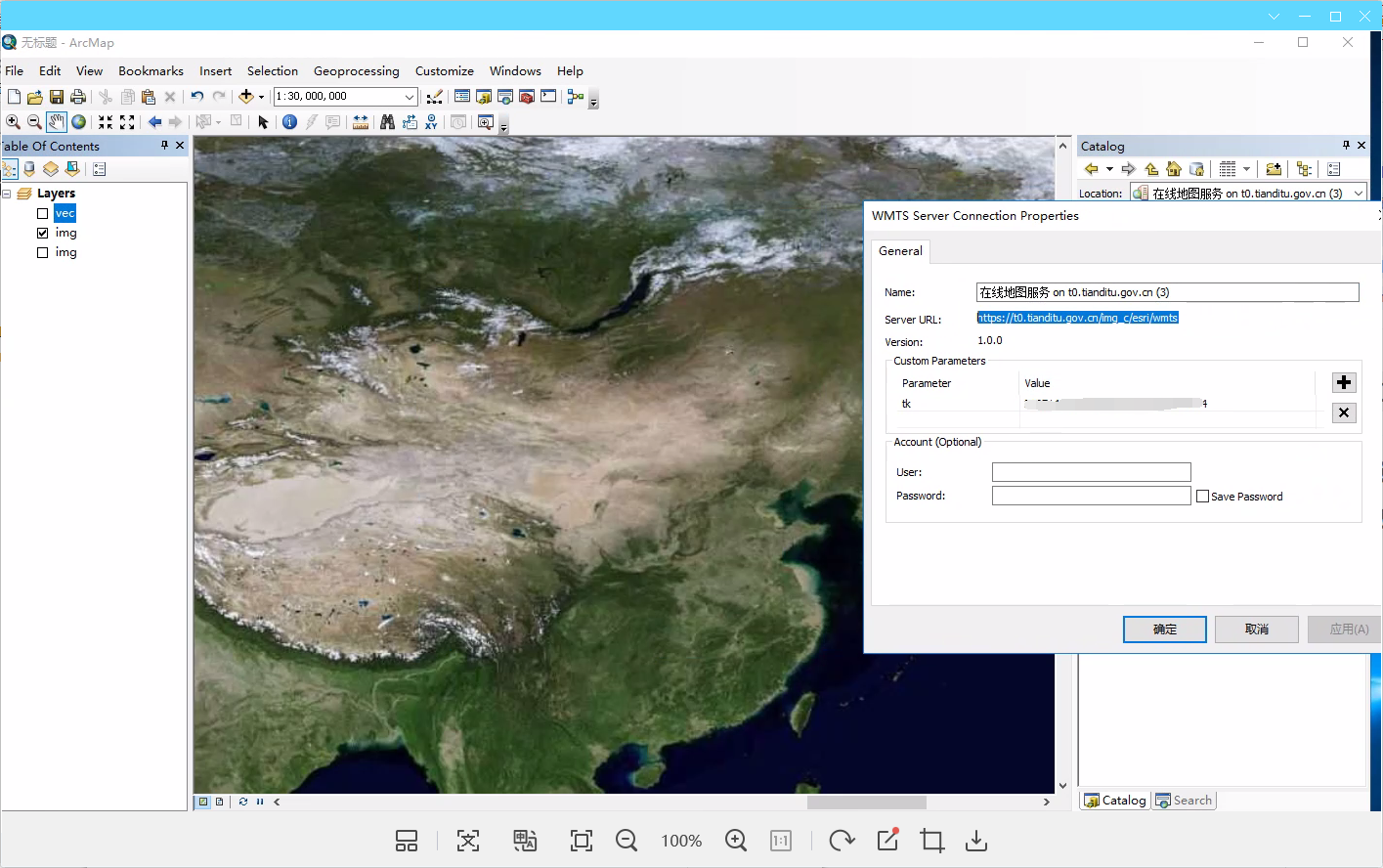Add a custom parameter with plus button
This screenshot has height=868, width=1383.
[x=1344, y=382]
